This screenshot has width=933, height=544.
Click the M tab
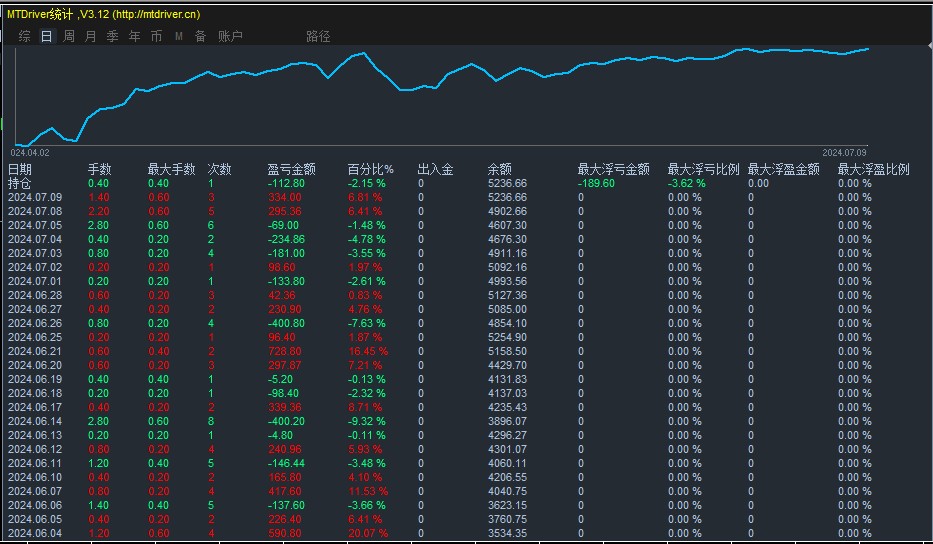[178, 36]
